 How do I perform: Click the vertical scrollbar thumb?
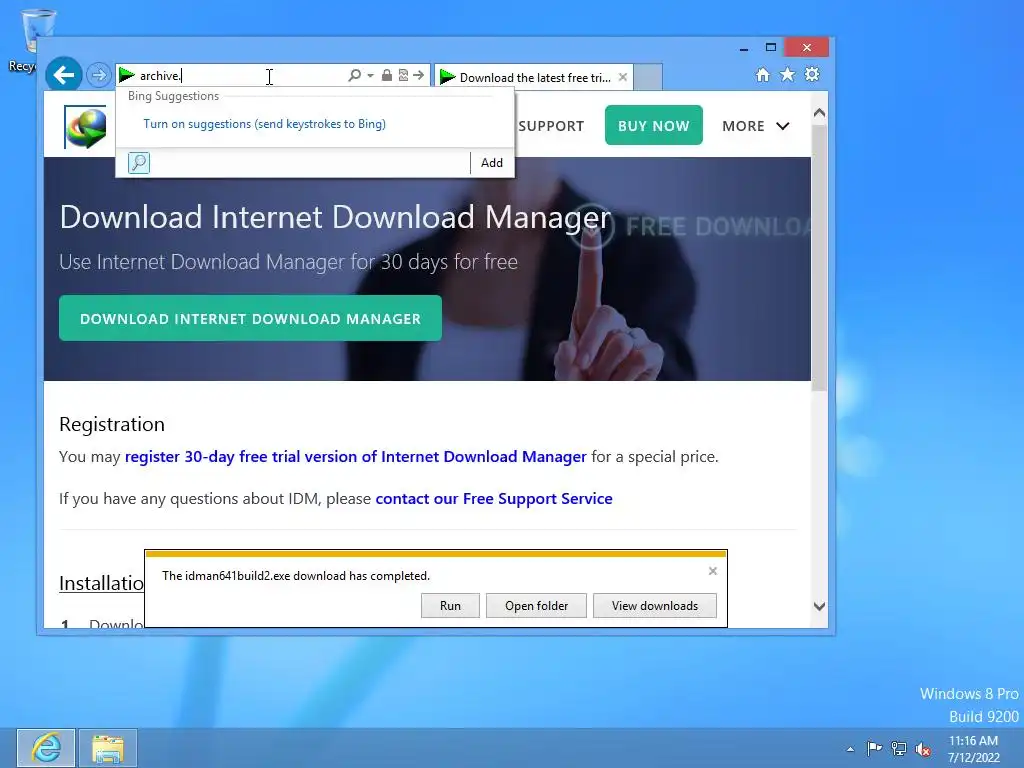[x=820, y=258]
